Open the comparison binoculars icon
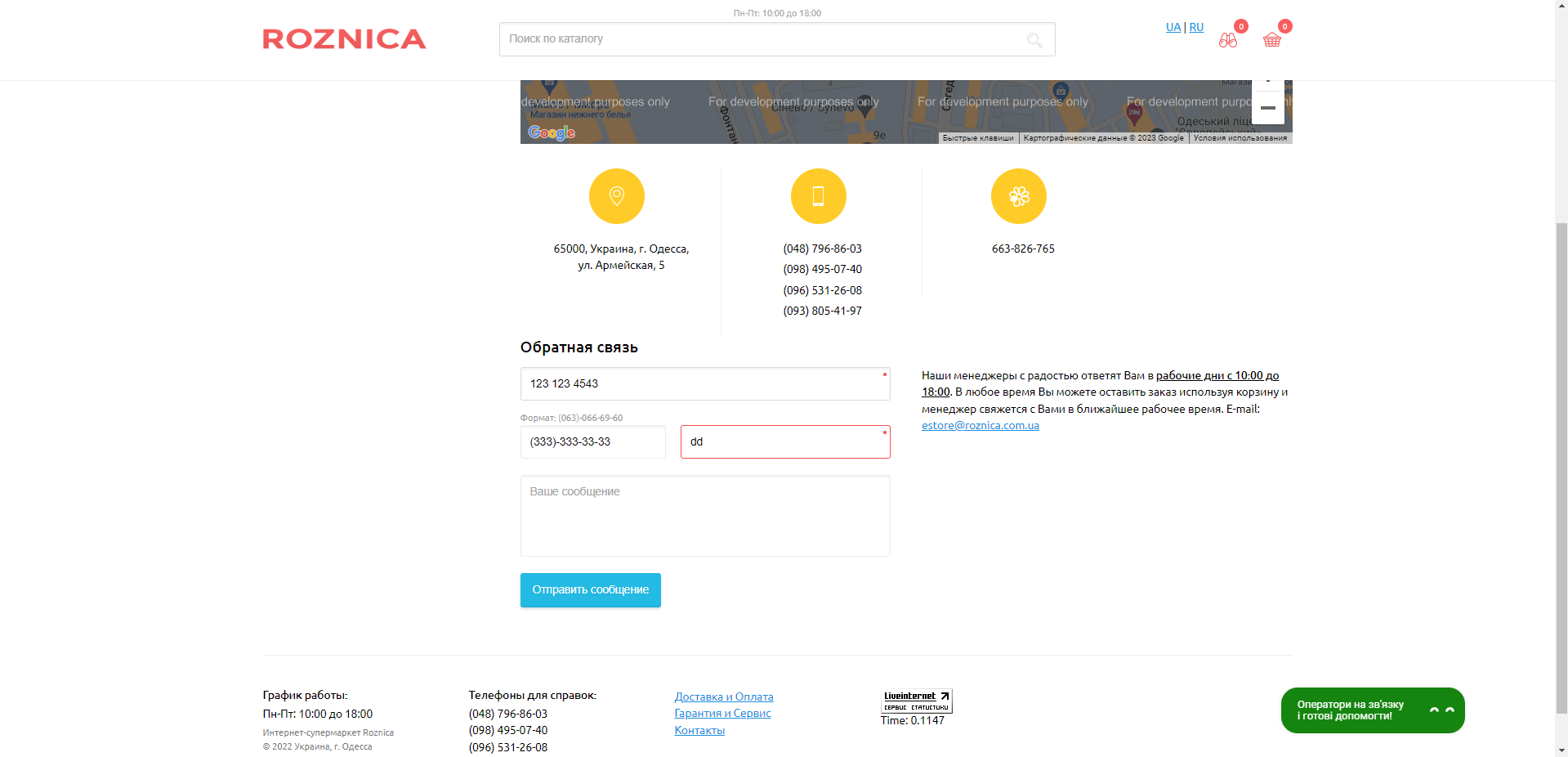Screen dimensions: 1568x757 pos(1227,39)
